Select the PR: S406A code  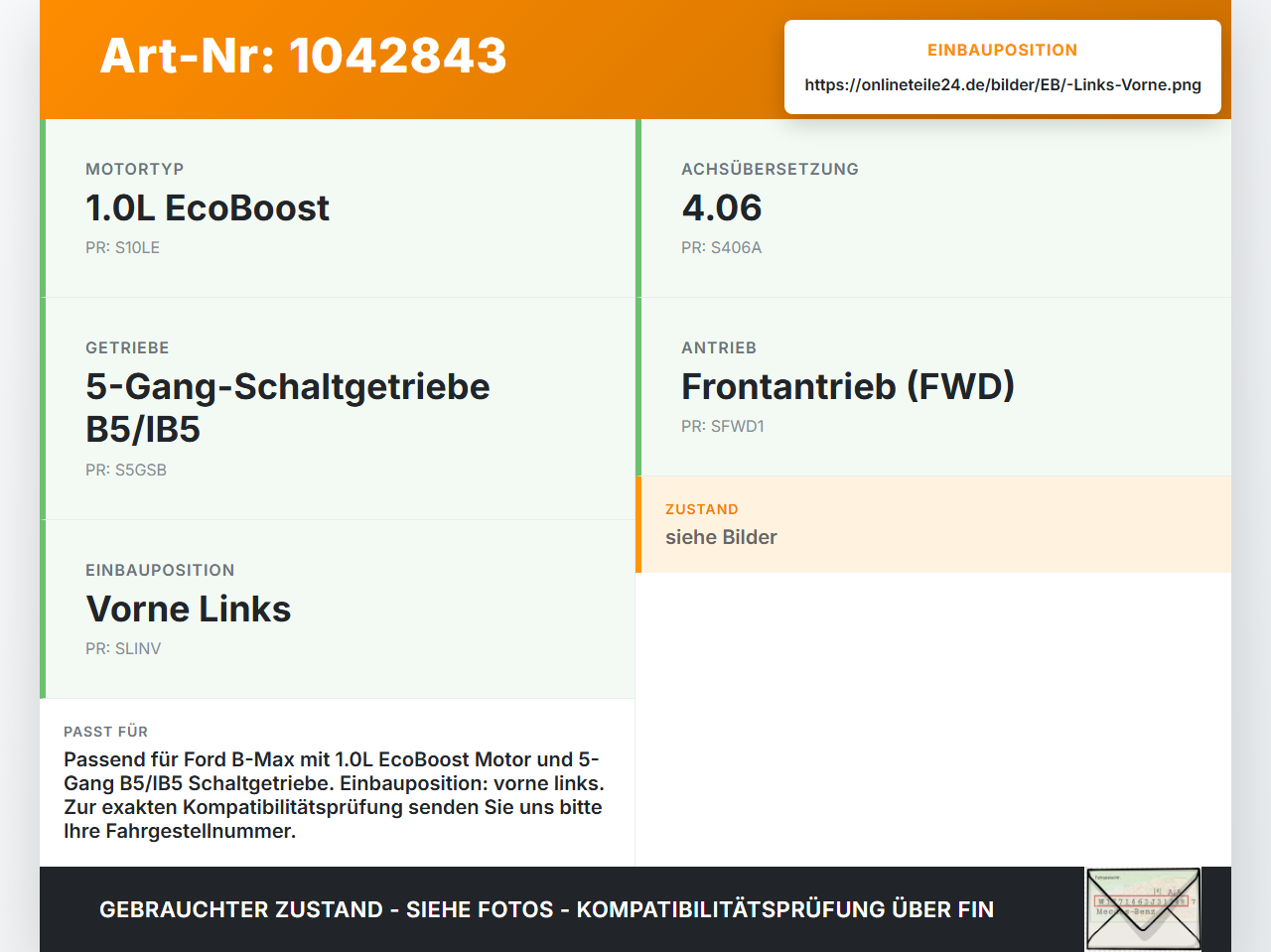[x=721, y=247]
